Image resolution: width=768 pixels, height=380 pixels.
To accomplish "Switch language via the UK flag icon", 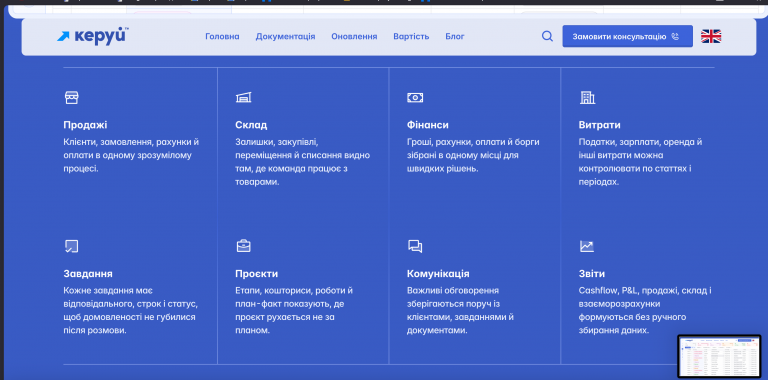I will click(711, 36).
